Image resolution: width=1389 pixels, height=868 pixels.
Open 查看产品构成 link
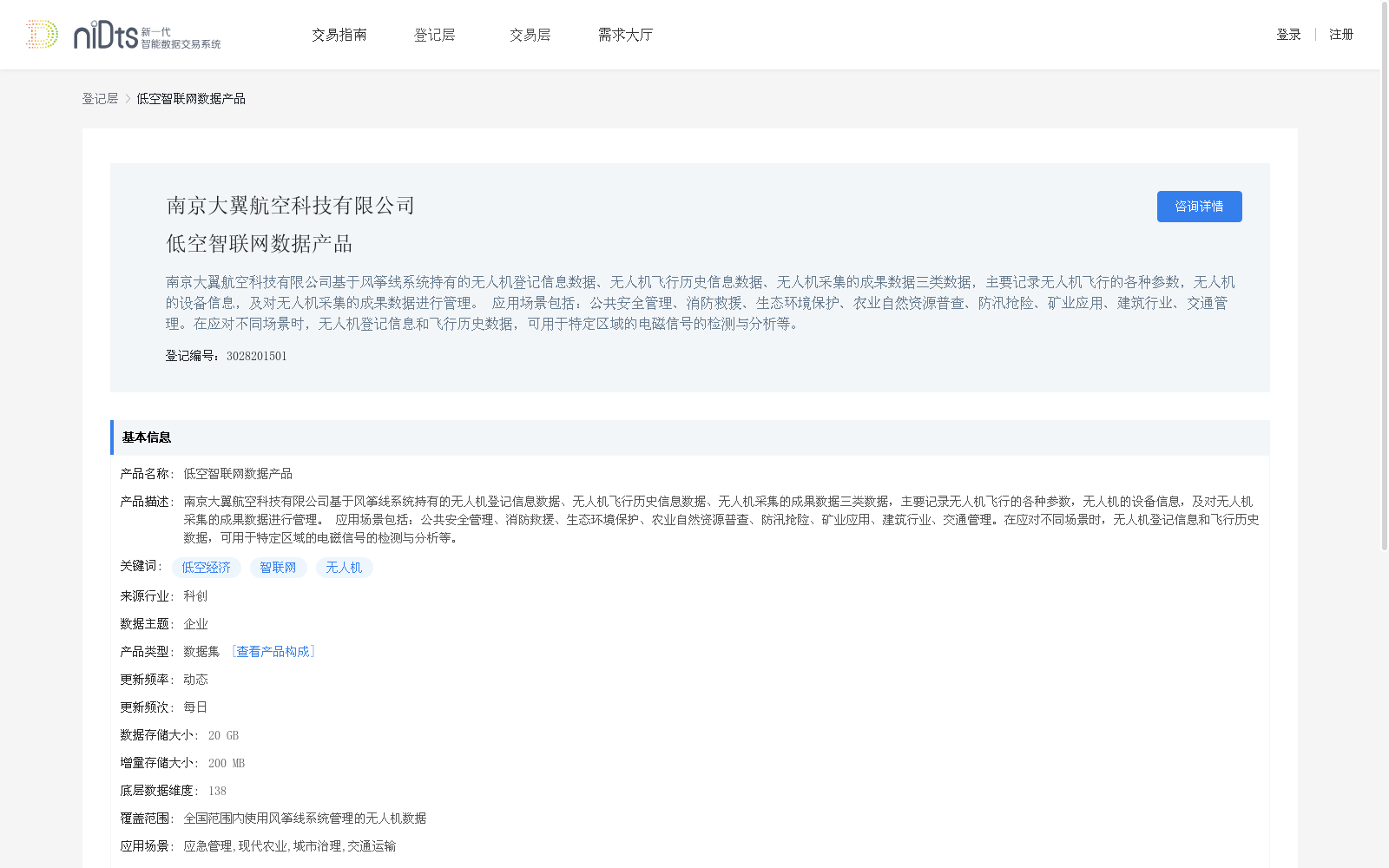coord(273,652)
